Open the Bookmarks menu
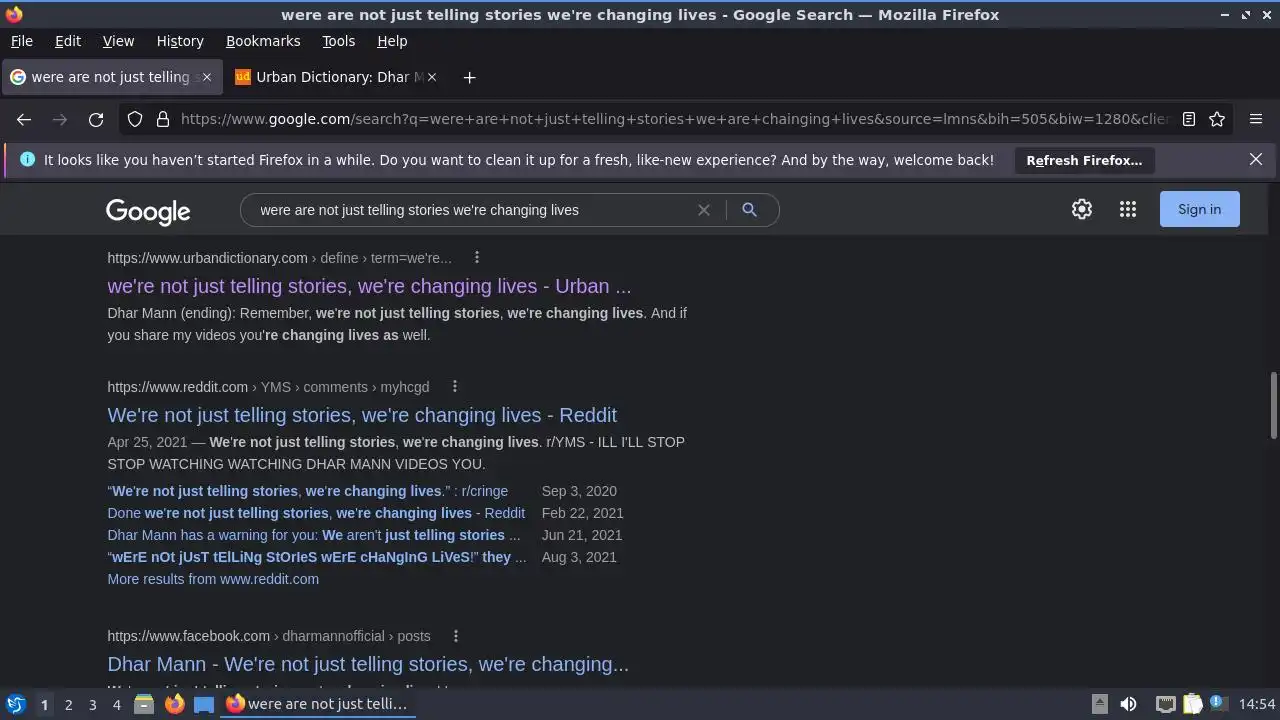This screenshot has height=720, width=1280. click(x=263, y=41)
